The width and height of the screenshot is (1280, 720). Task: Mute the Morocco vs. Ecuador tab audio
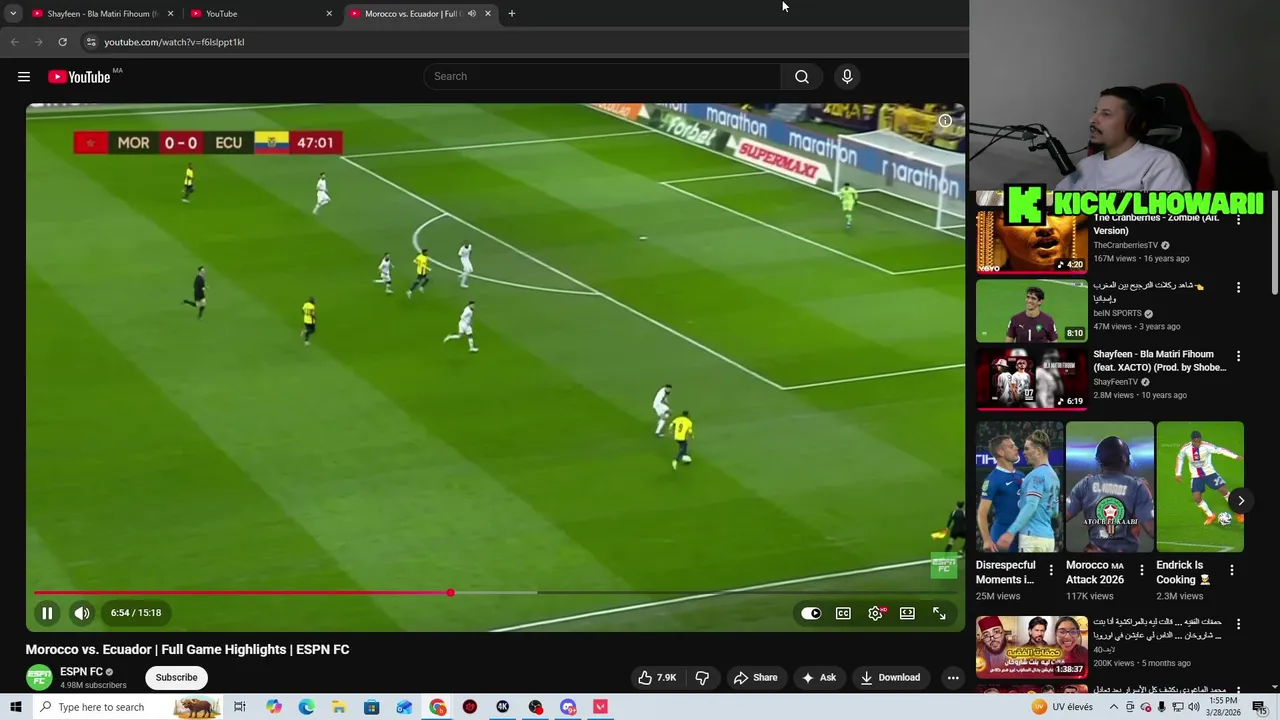pyautogui.click(x=471, y=14)
